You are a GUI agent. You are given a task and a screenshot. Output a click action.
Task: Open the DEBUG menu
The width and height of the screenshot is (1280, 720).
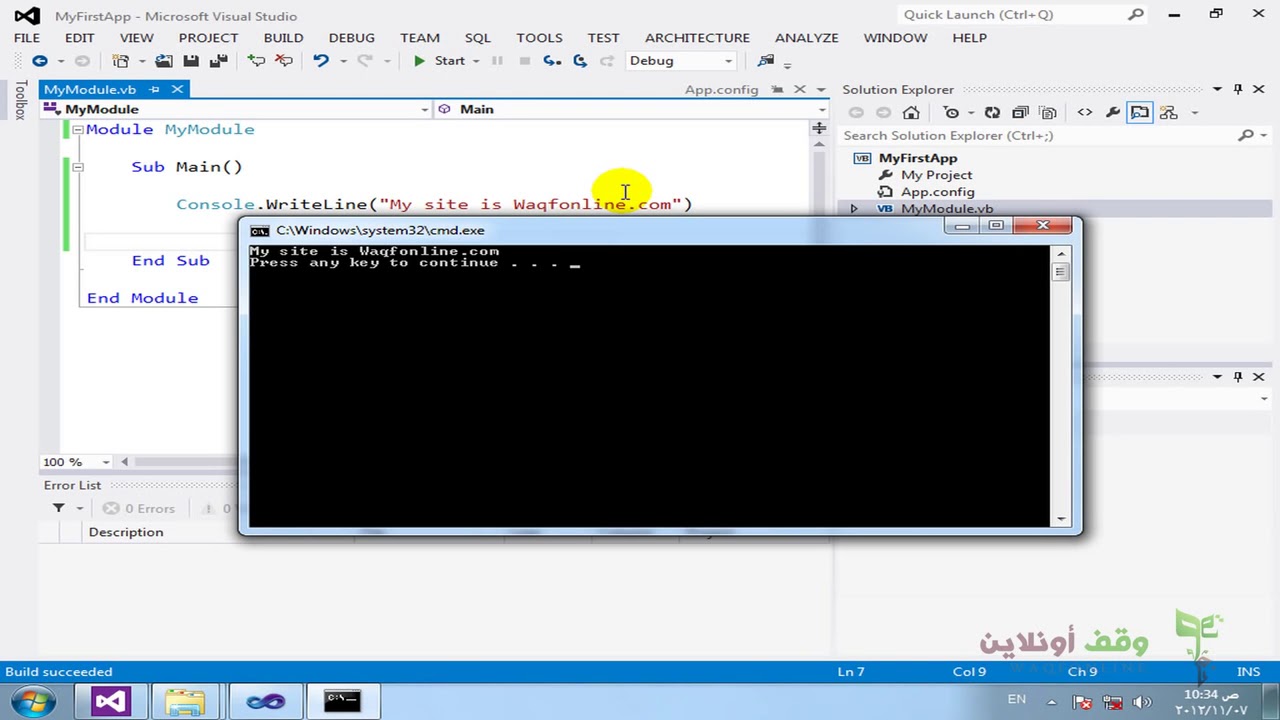[x=352, y=37]
